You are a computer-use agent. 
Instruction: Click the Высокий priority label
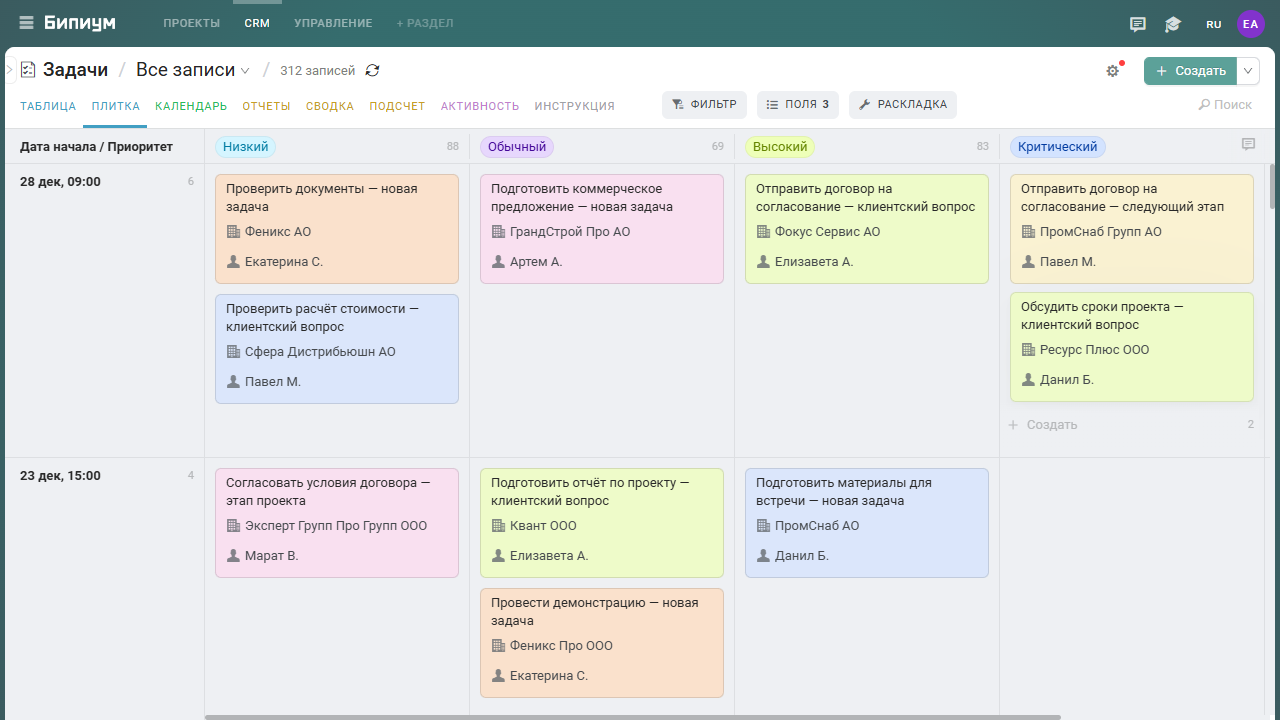coord(780,147)
